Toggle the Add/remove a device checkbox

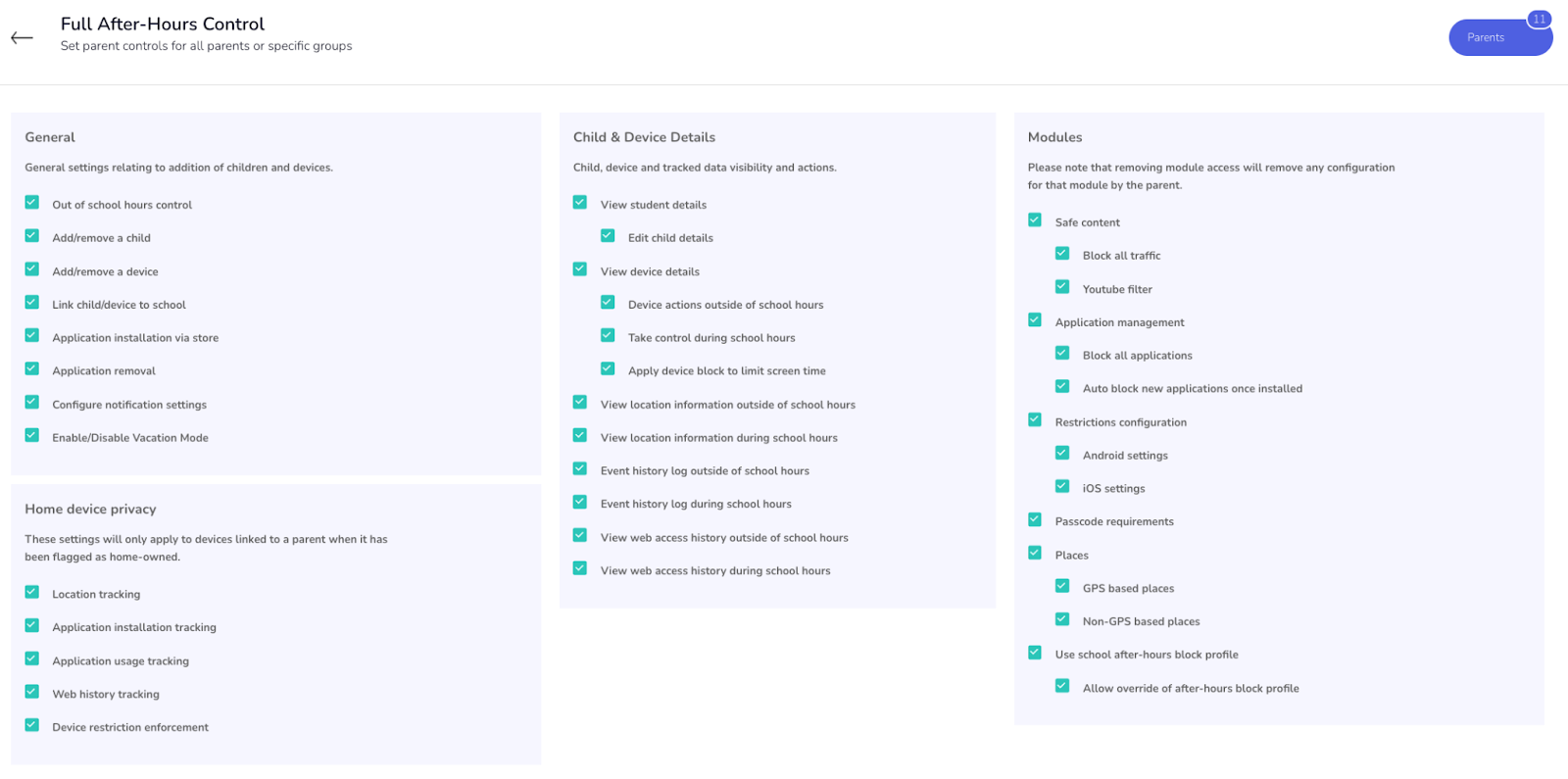tap(32, 269)
